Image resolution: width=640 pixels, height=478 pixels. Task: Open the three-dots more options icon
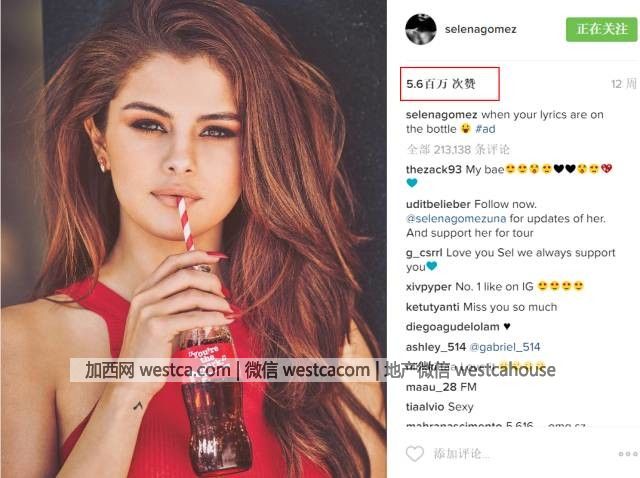[x=628, y=454]
